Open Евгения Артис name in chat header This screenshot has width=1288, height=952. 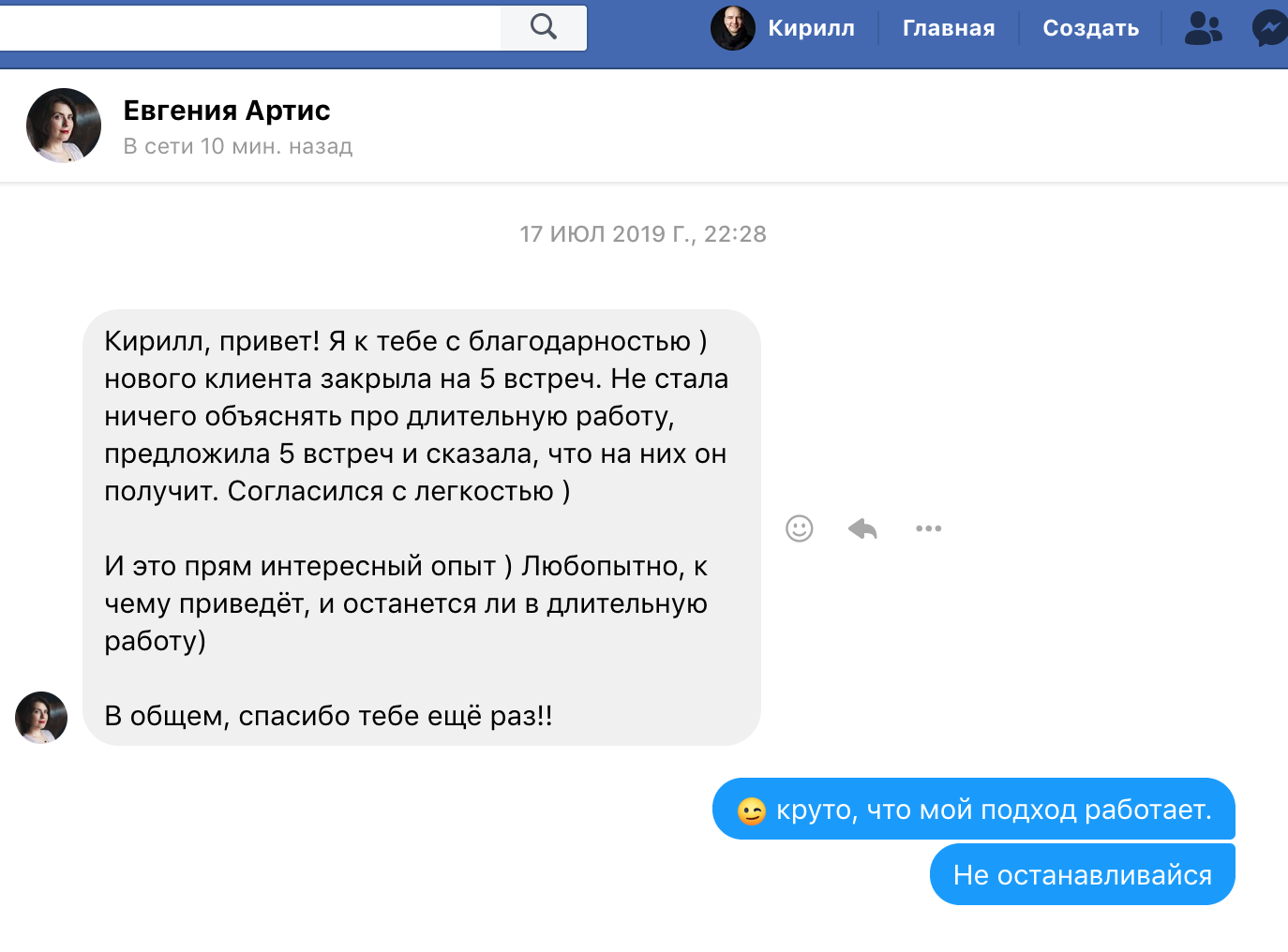click(x=227, y=111)
